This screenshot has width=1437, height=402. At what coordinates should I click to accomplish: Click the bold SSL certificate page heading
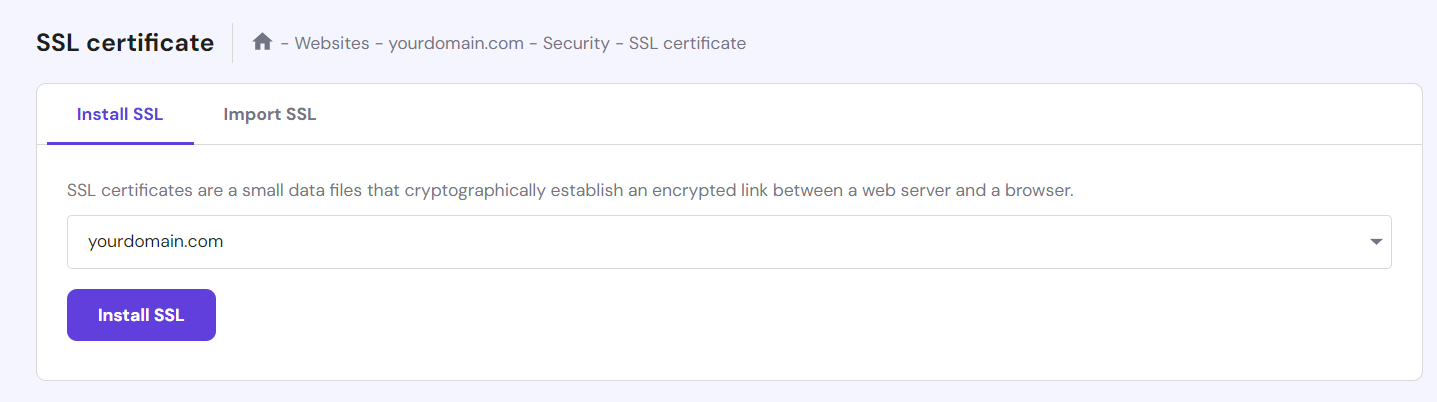coord(125,43)
